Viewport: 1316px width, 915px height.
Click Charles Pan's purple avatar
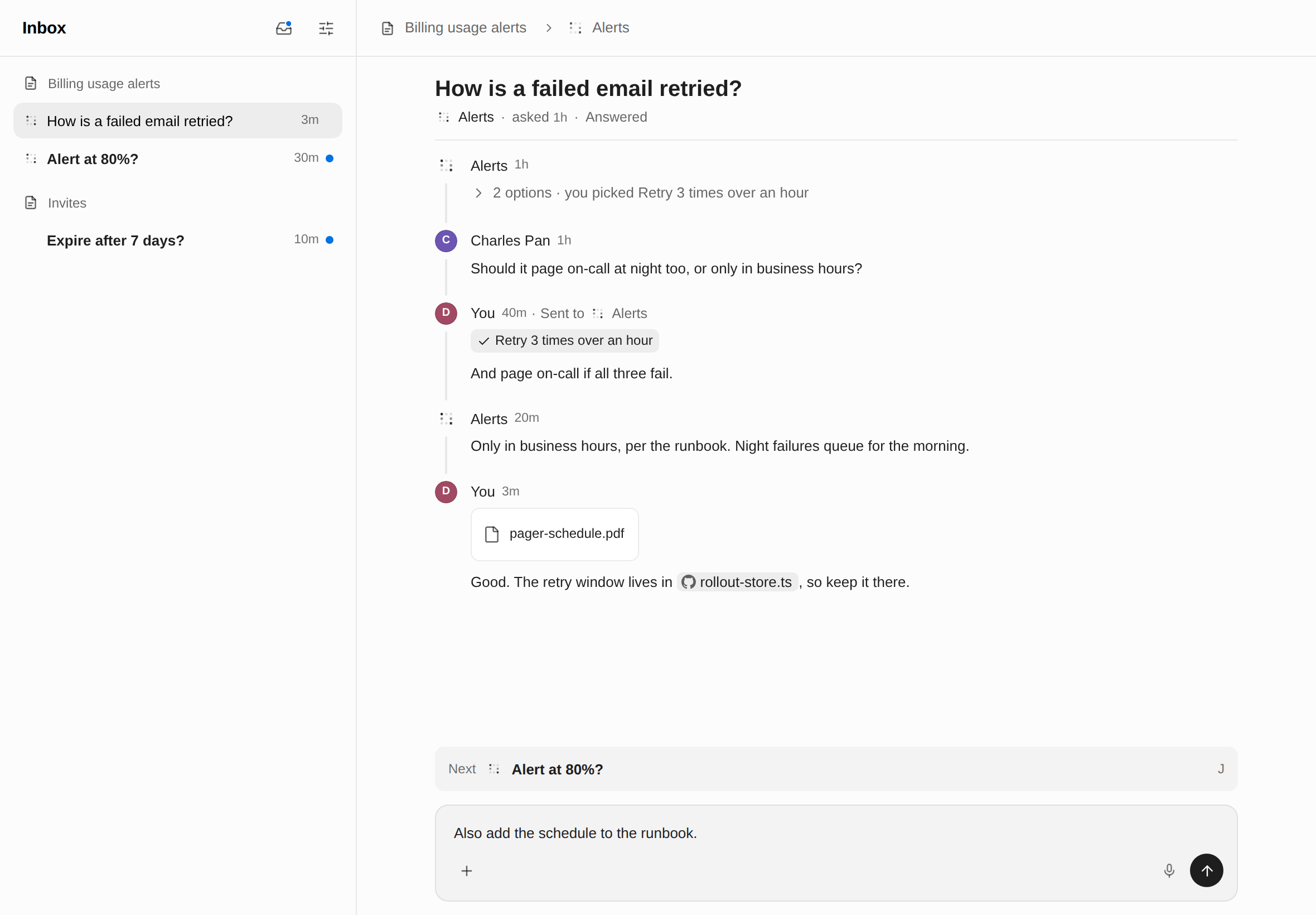point(446,241)
